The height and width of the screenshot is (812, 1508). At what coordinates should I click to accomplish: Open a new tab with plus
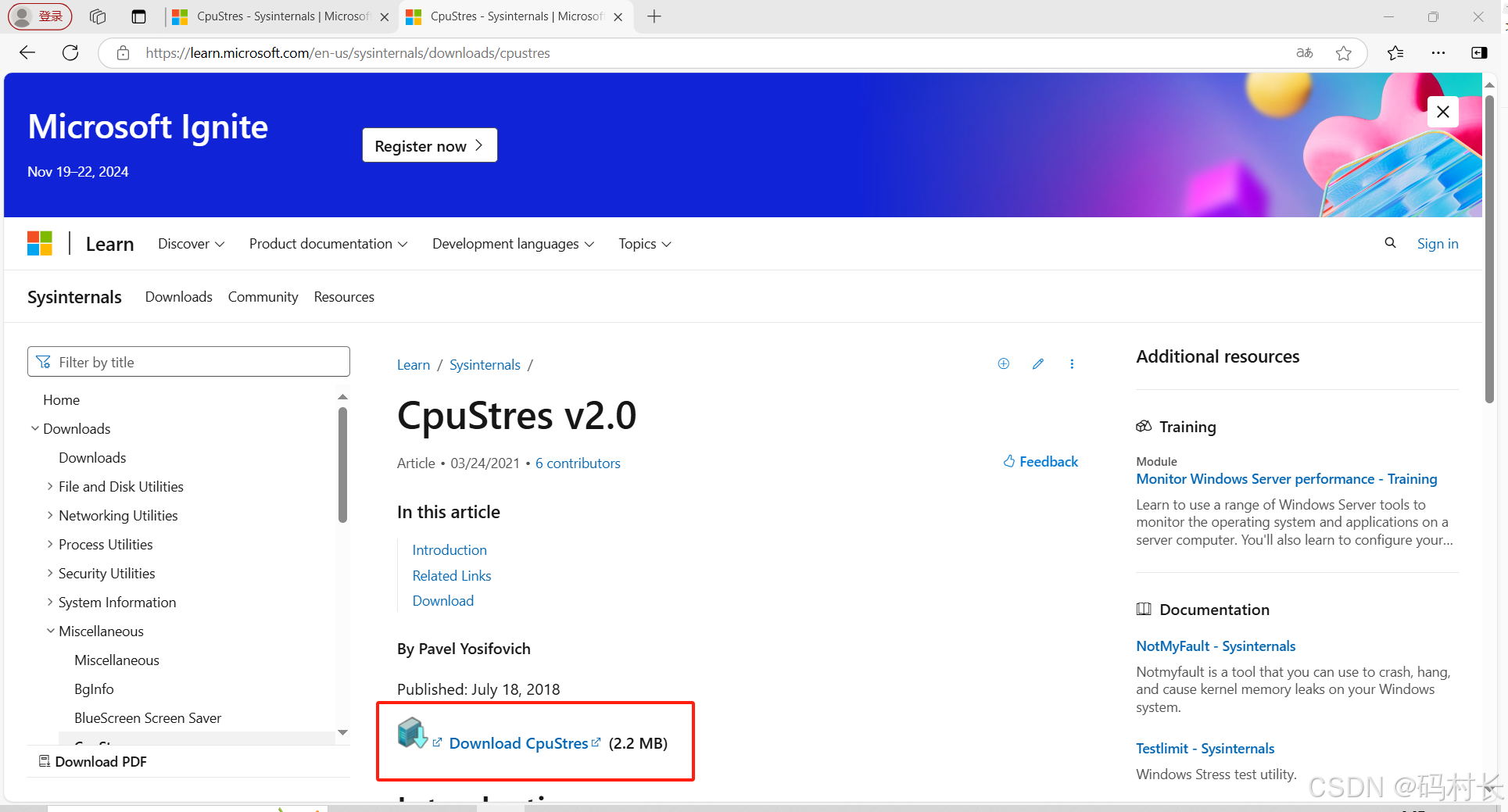(x=654, y=16)
